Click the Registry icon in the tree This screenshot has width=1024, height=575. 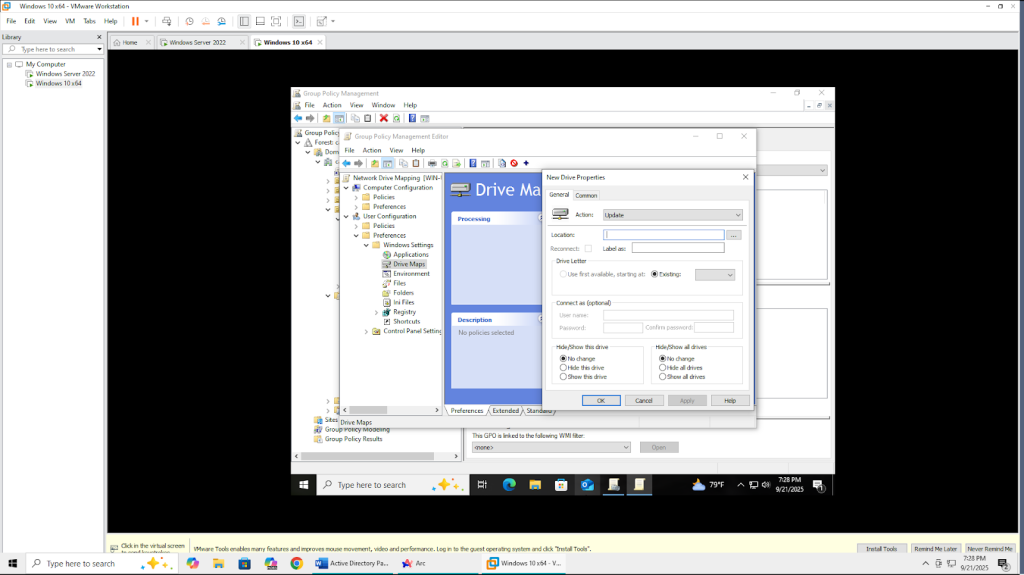point(386,312)
